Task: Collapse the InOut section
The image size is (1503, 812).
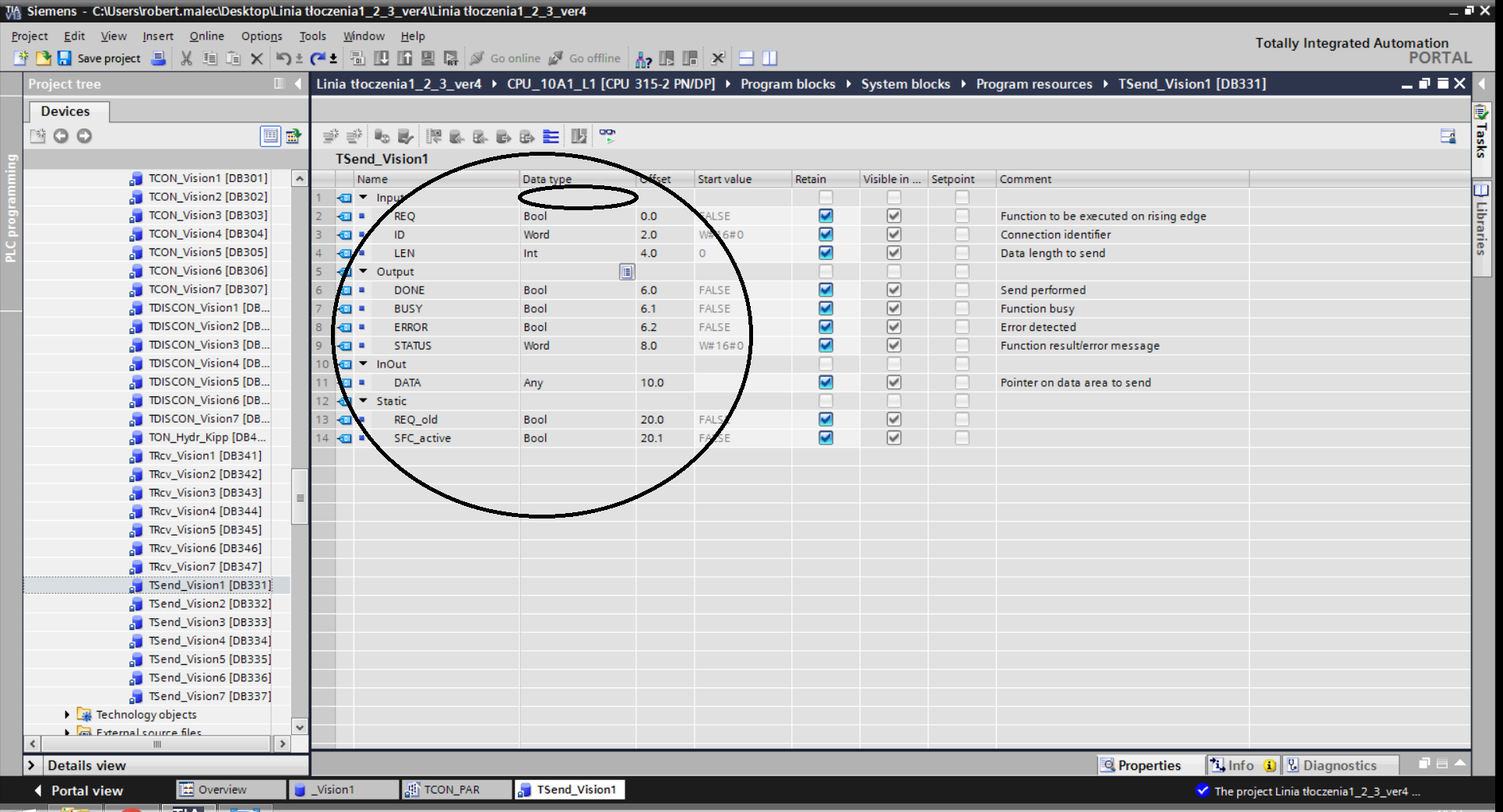Action: click(363, 364)
